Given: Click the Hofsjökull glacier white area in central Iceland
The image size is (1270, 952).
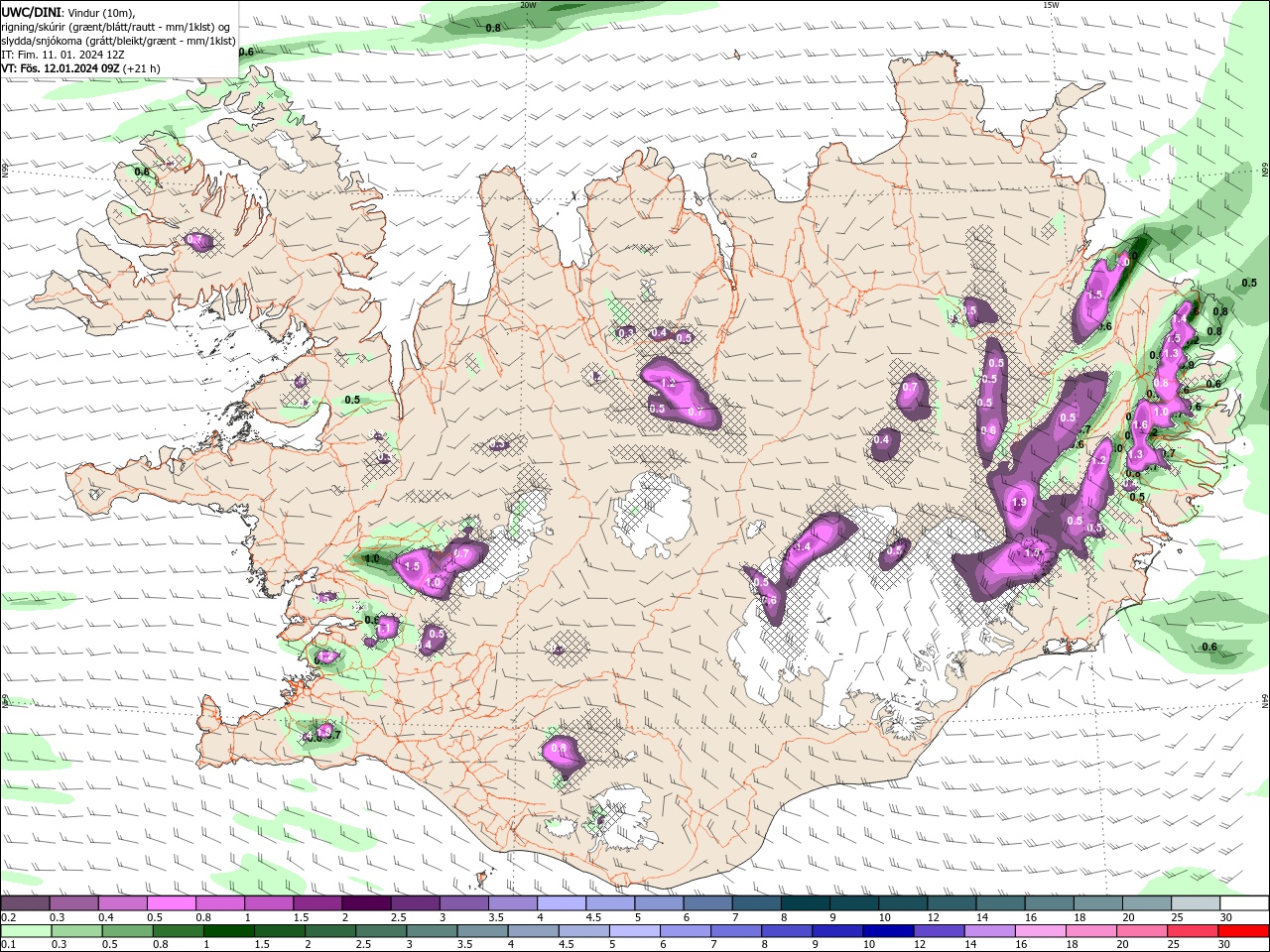Looking at the screenshot, I should point(655,514).
